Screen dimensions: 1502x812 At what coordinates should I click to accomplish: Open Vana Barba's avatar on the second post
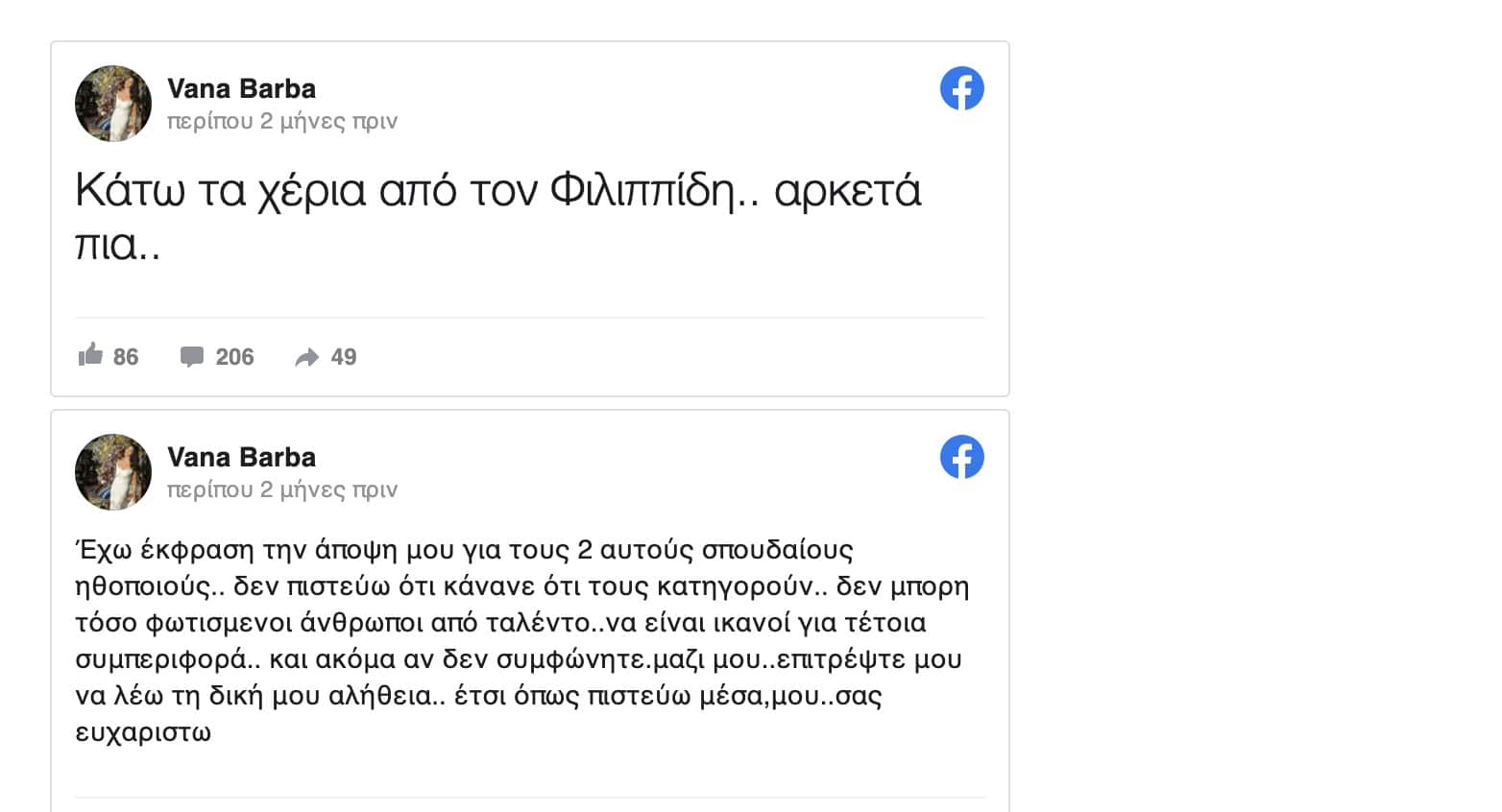pos(113,472)
